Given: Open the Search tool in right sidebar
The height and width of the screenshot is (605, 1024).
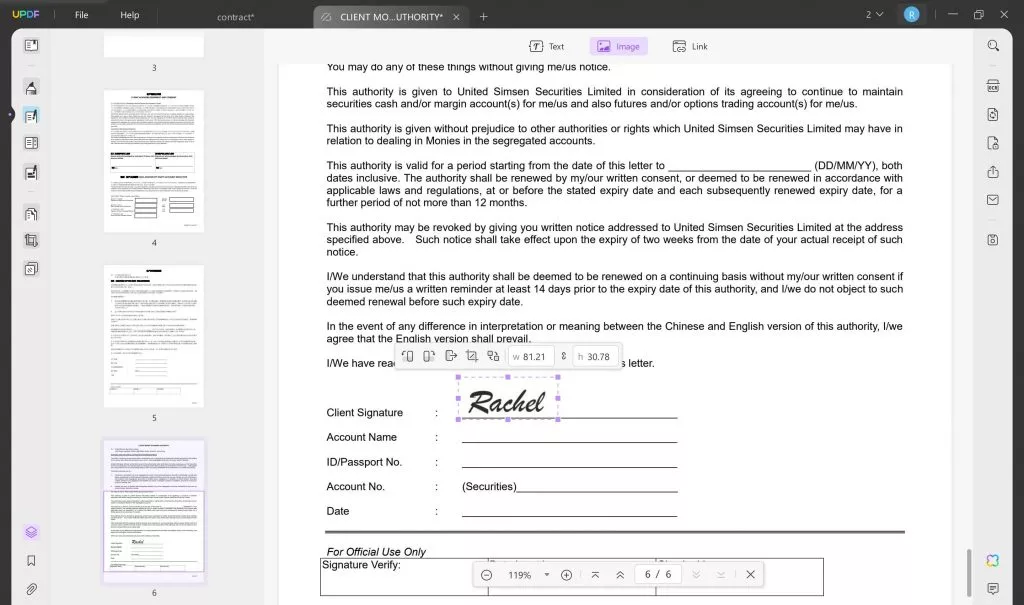Looking at the screenshot, I should [992, 45].
